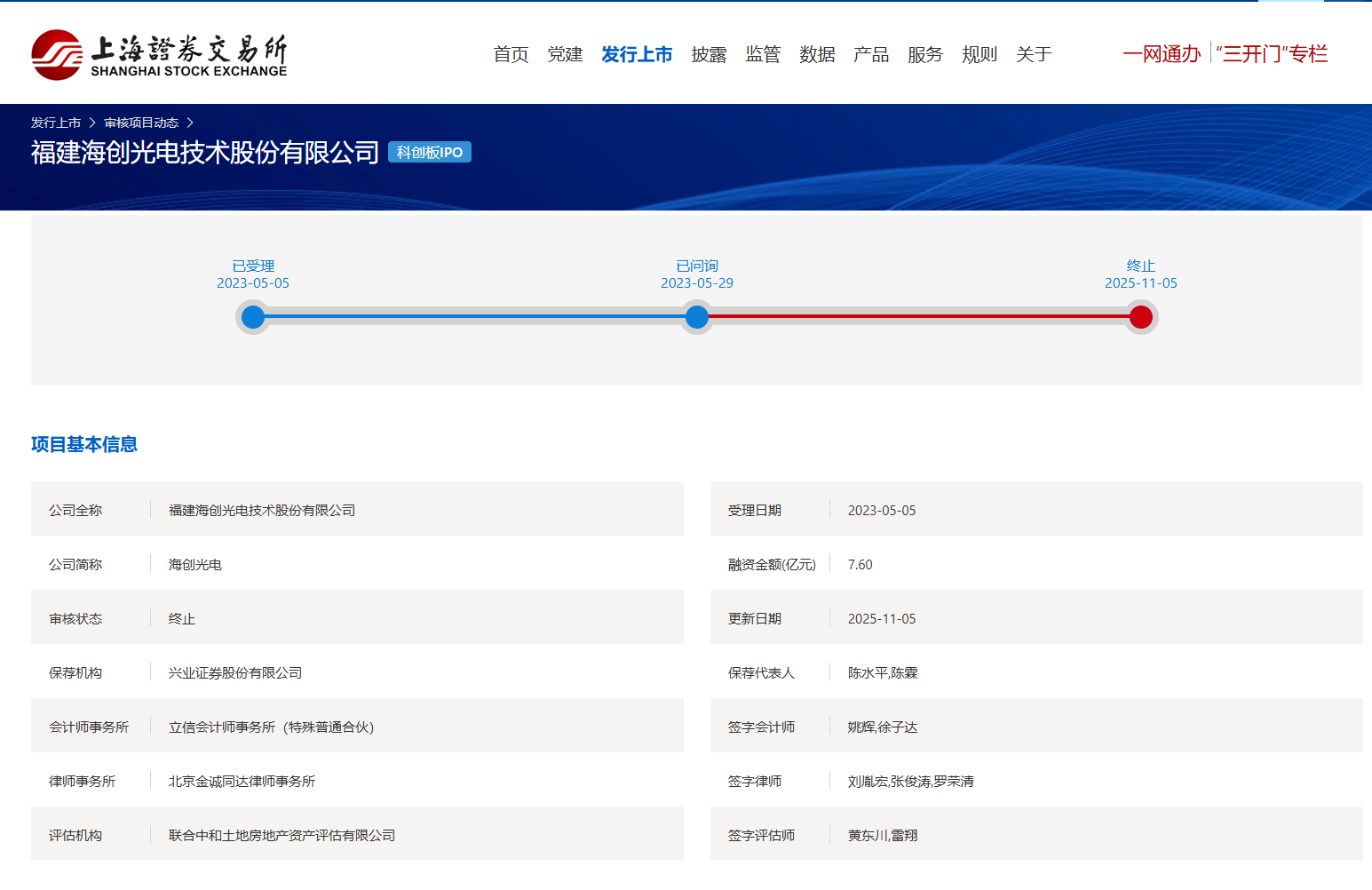Click the 一网通办 link
This screenshot has height=890, width=1372.
click(x=1162, y=54)
